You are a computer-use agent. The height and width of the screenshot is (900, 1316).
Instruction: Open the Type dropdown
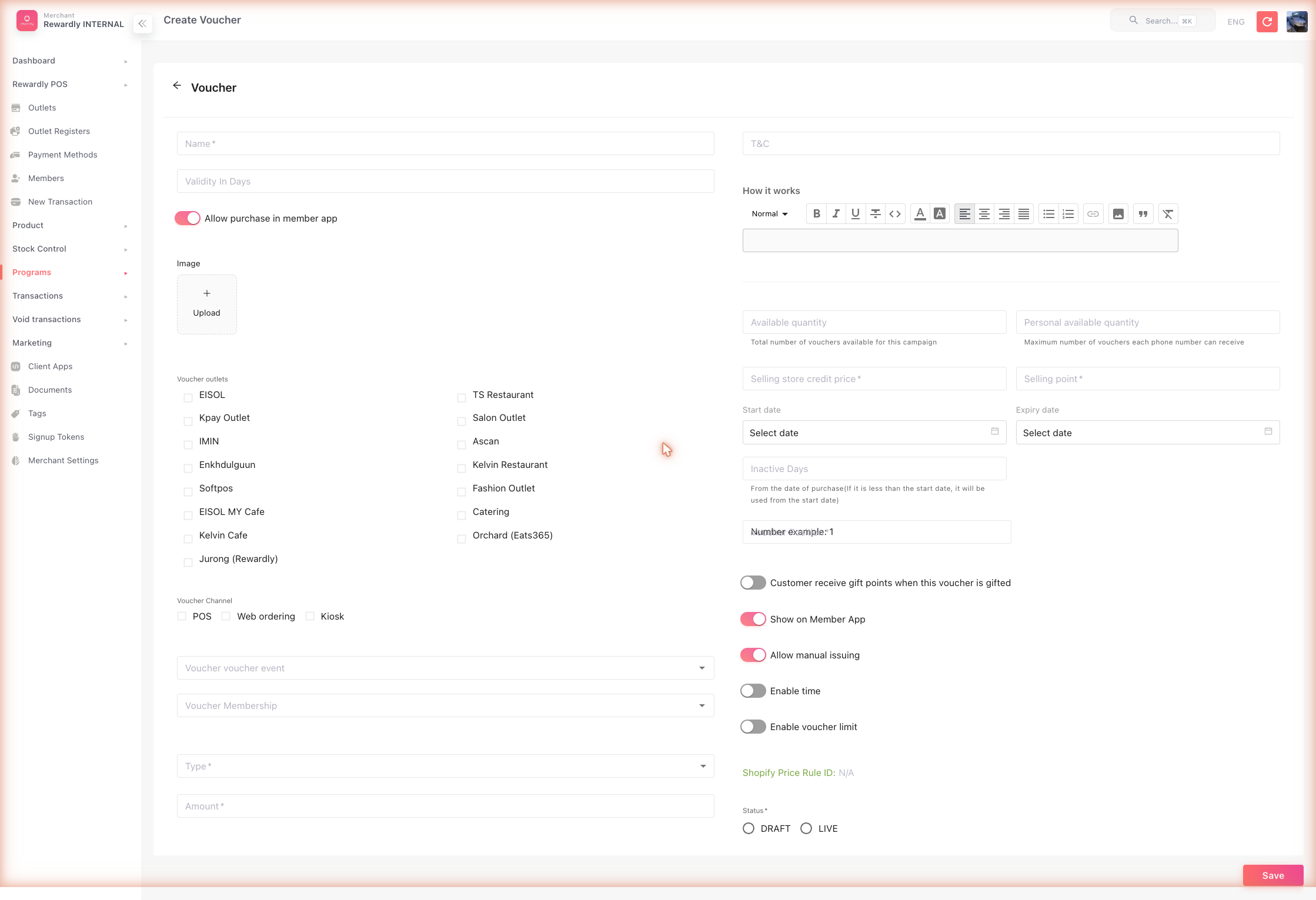tap(446, 766)
